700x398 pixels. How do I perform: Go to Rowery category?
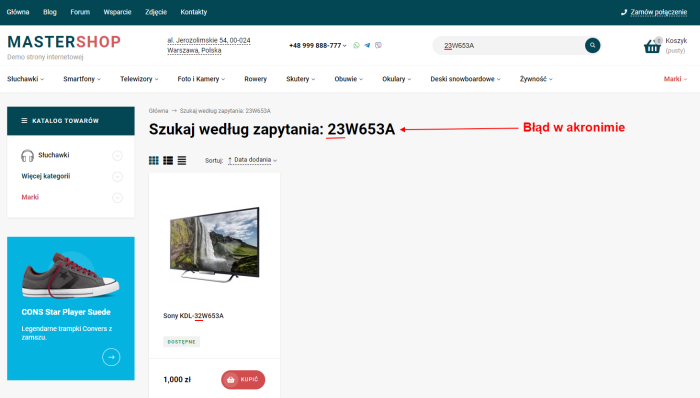(x=255, y=79)
